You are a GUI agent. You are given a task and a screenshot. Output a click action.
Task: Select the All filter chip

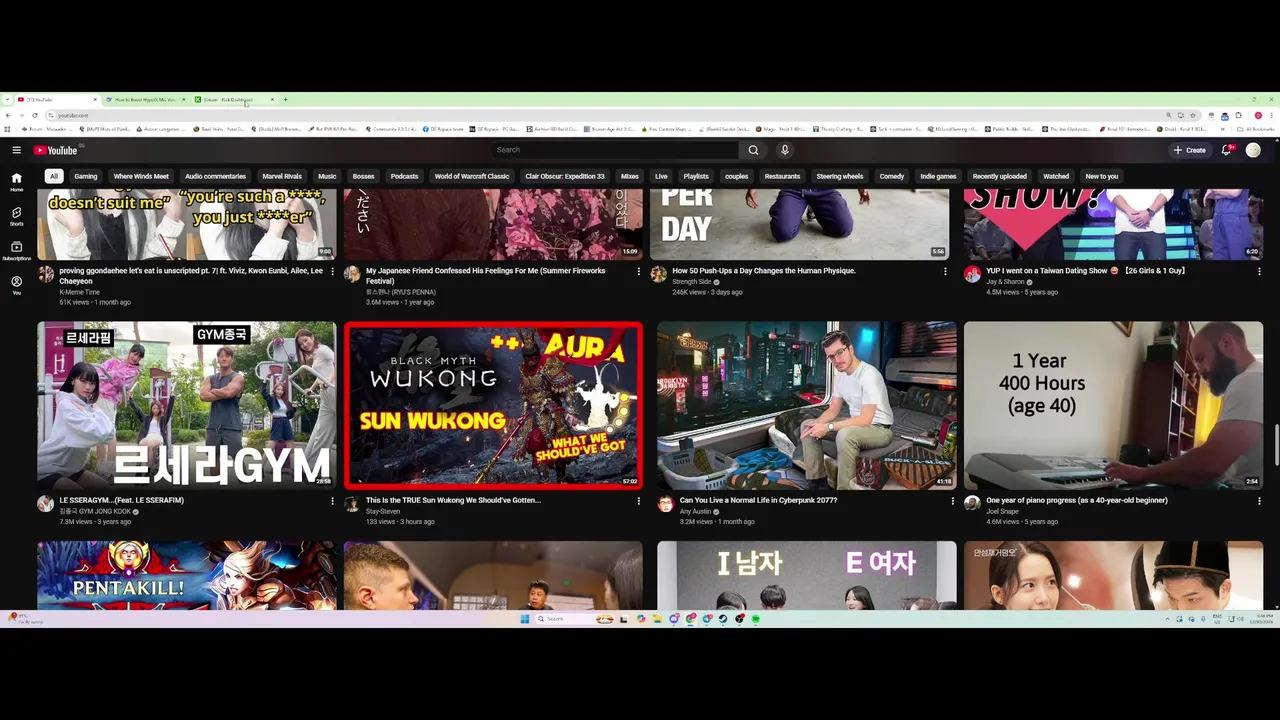[x=54, y=176]
